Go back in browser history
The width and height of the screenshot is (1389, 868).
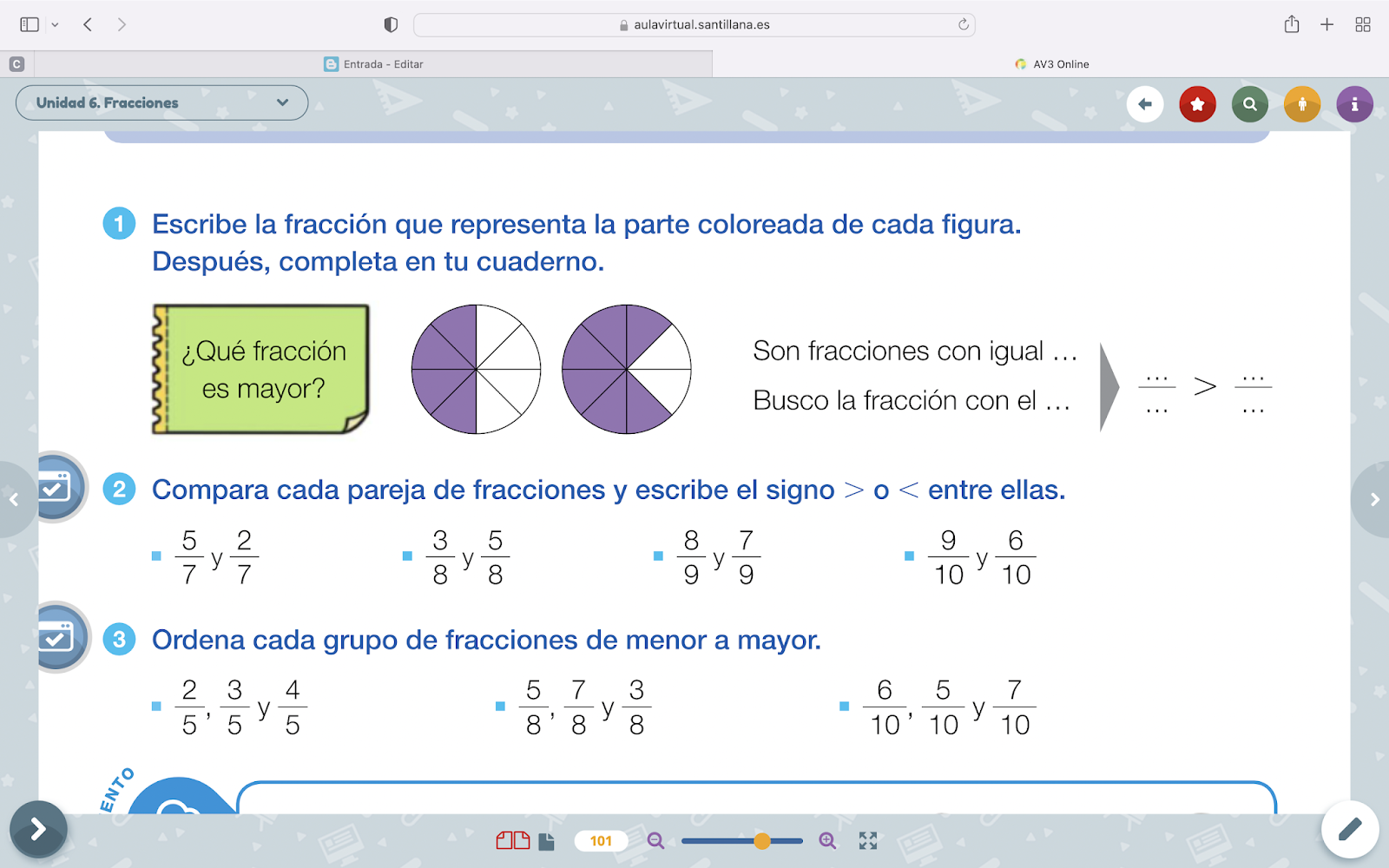88,24
